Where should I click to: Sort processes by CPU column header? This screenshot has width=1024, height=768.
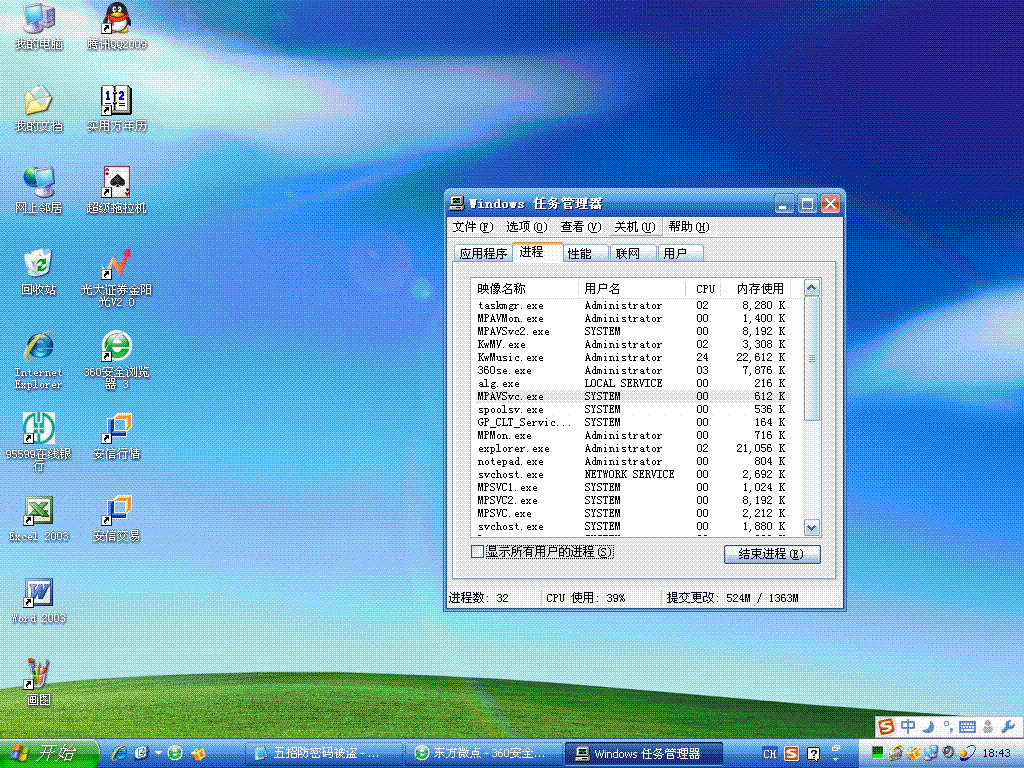705,288
